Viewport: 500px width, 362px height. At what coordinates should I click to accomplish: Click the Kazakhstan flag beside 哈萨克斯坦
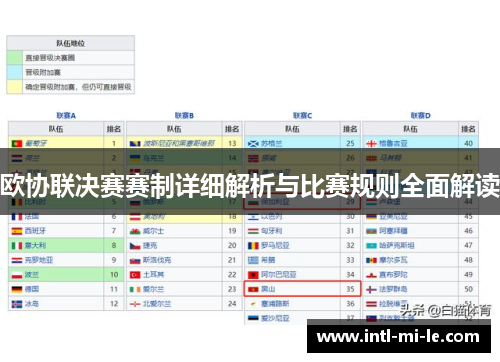371,246
